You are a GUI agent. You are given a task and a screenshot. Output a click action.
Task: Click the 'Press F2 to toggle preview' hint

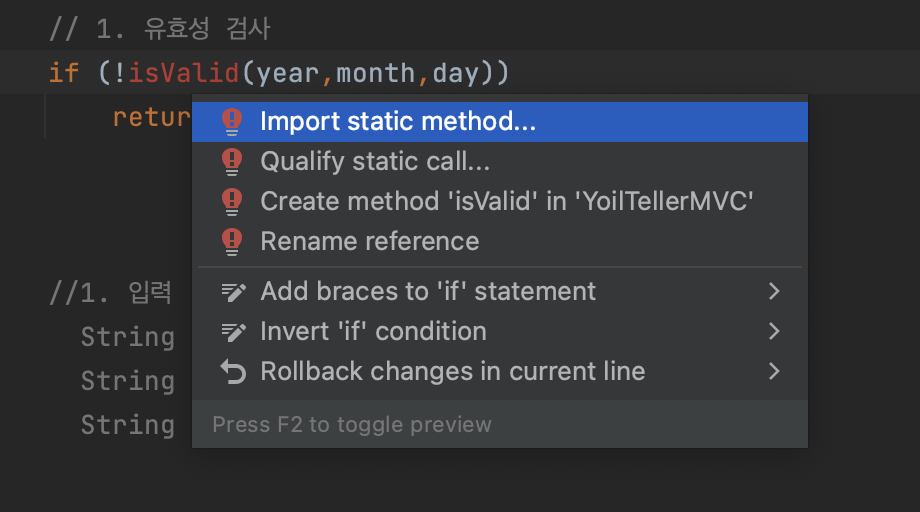(x=351, y=425)
